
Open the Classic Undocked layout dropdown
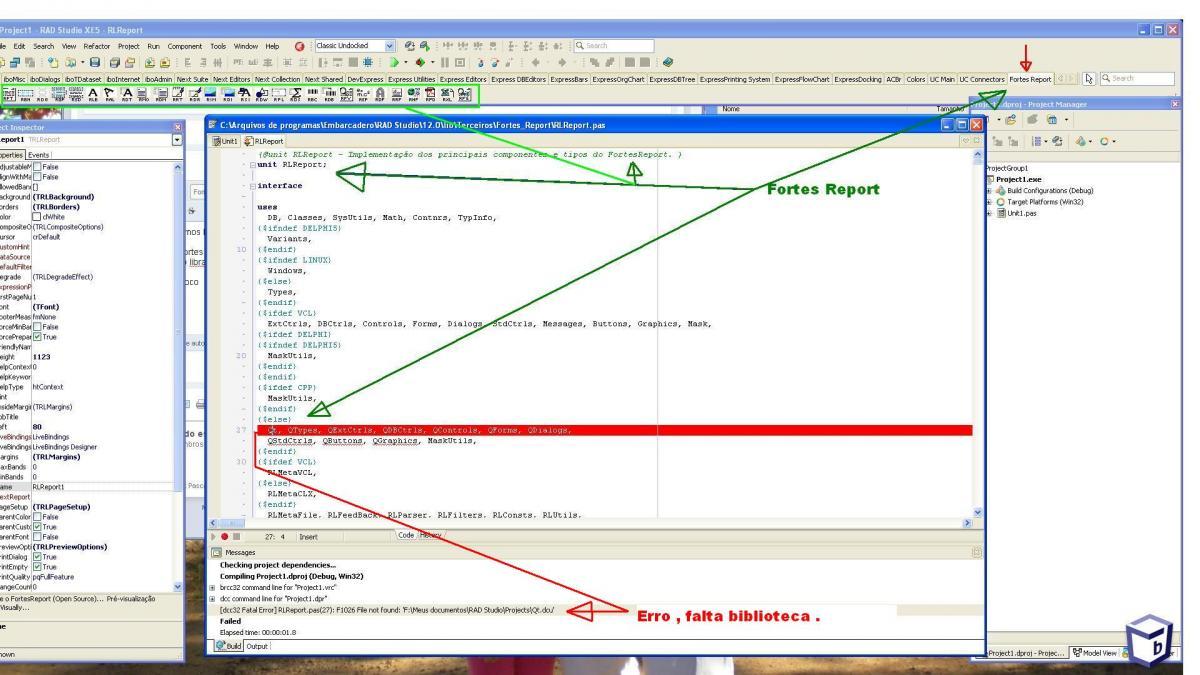390,46
